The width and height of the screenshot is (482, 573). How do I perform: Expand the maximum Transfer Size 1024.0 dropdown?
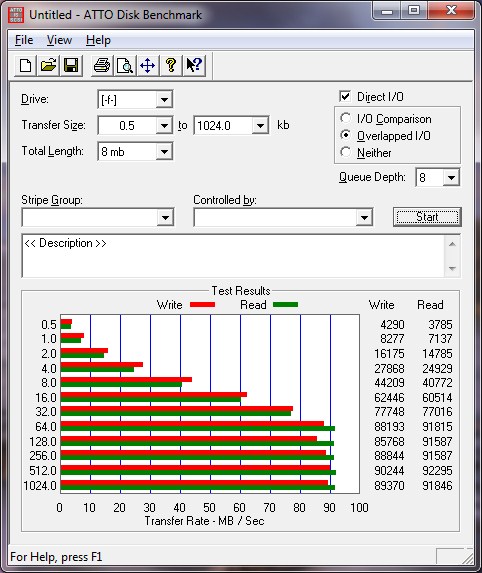(x=260, y=126)
